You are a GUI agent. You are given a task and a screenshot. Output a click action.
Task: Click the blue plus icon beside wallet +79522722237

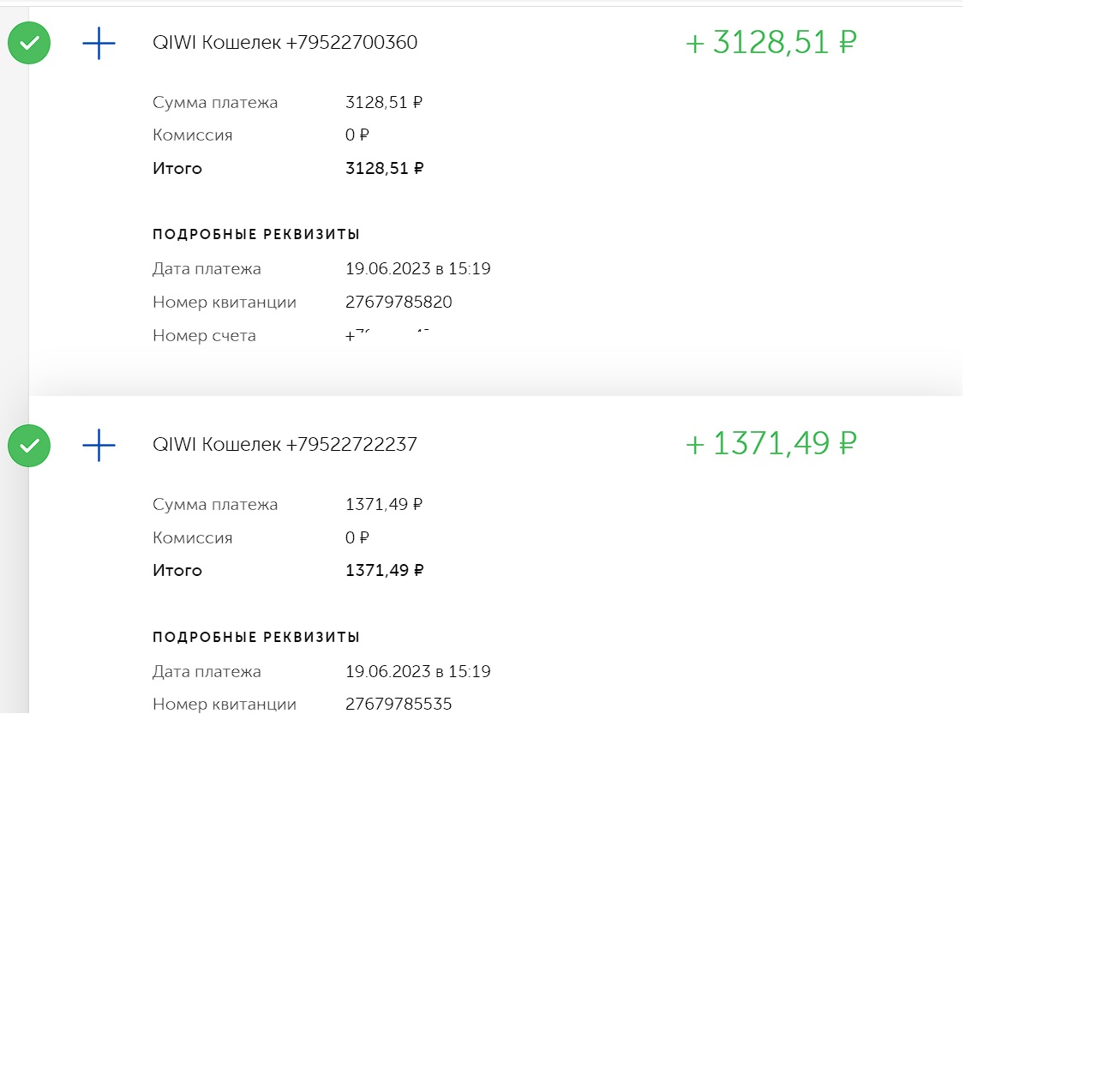(99, 446)
